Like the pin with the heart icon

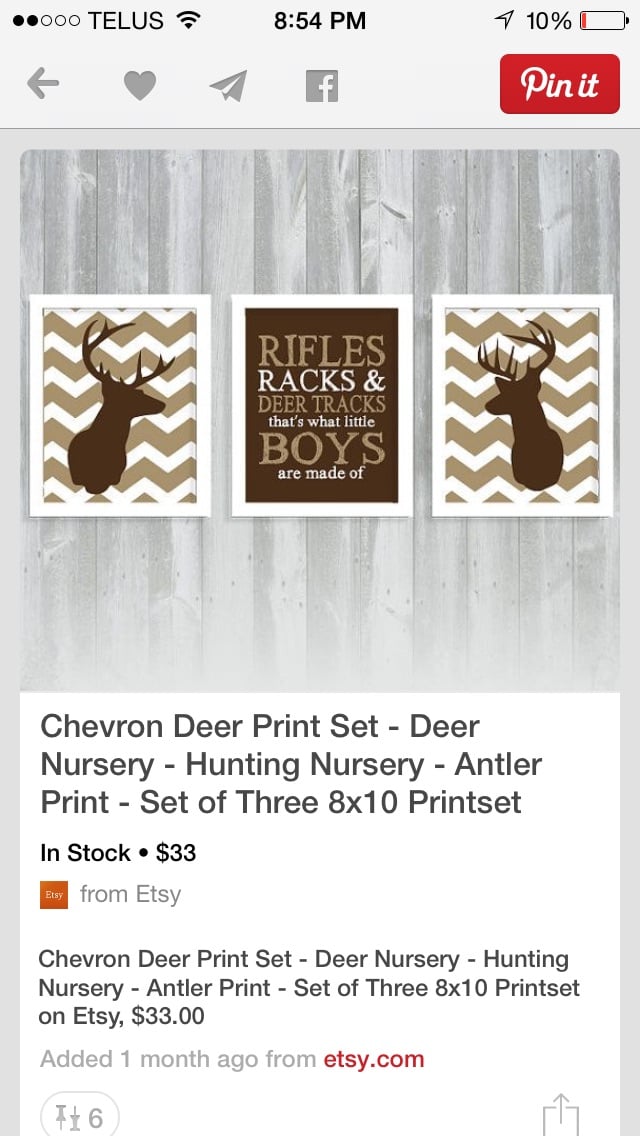[140, 85]
